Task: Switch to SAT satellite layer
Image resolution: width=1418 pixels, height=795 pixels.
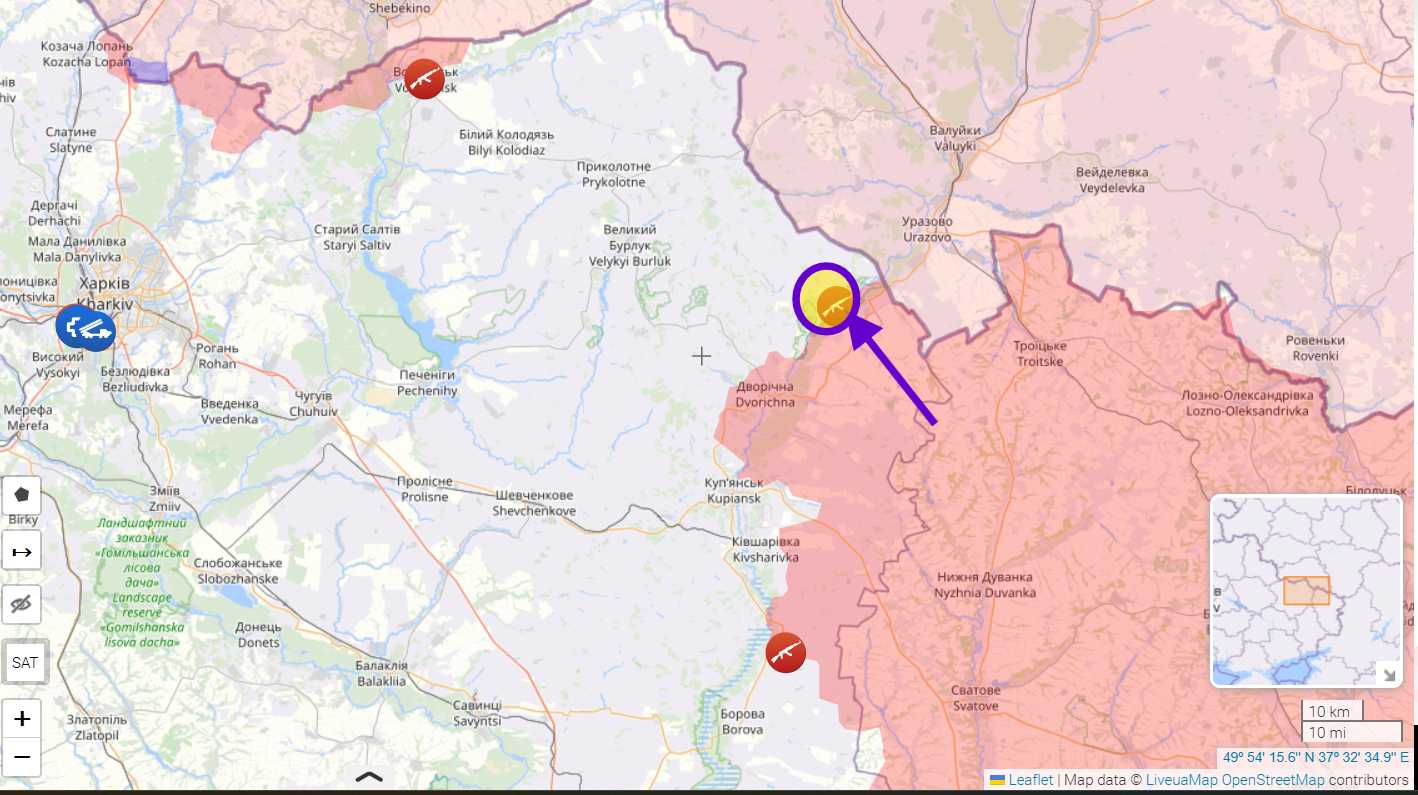Action: coord(24,662)
